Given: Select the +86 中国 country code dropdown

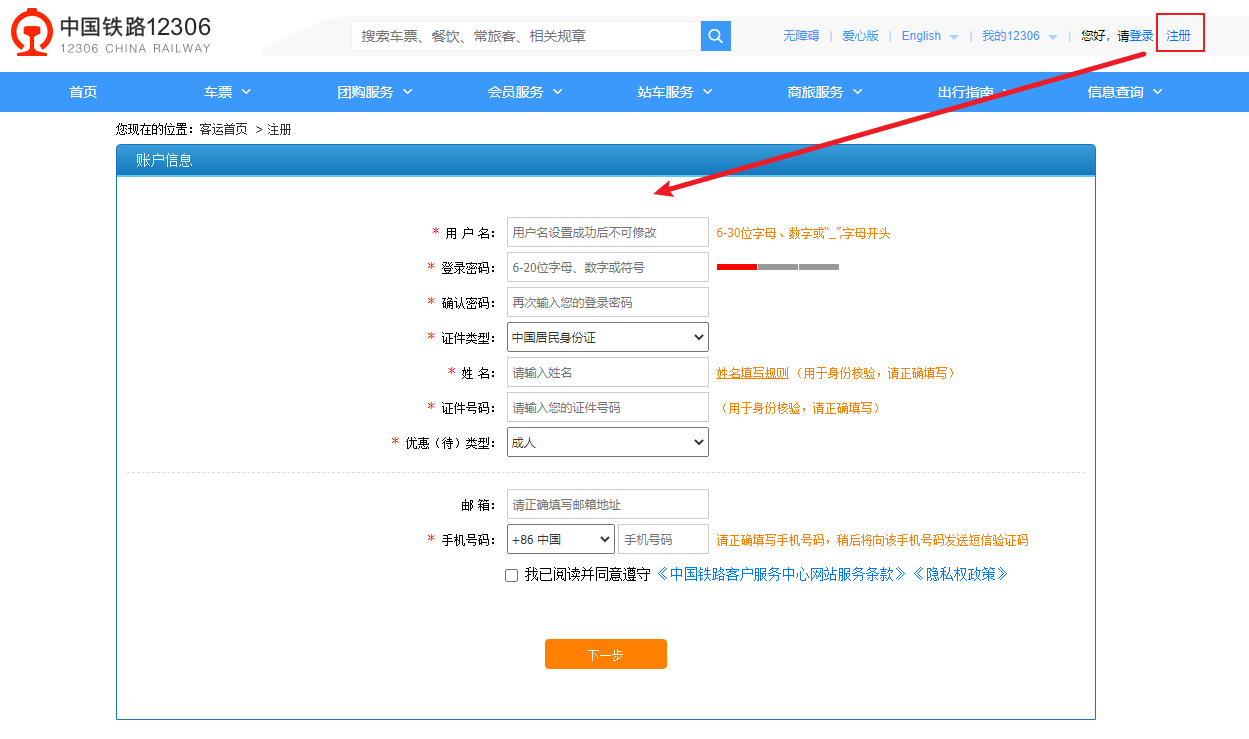Looking at the screenshot, I should click(560, 540).
